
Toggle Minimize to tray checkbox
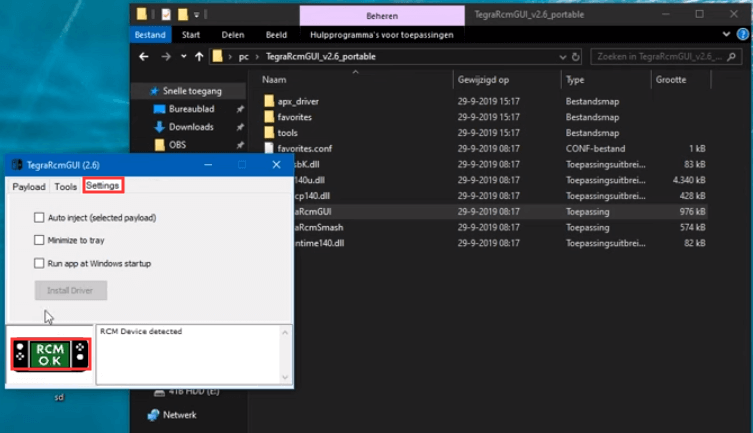coord(39,240)
